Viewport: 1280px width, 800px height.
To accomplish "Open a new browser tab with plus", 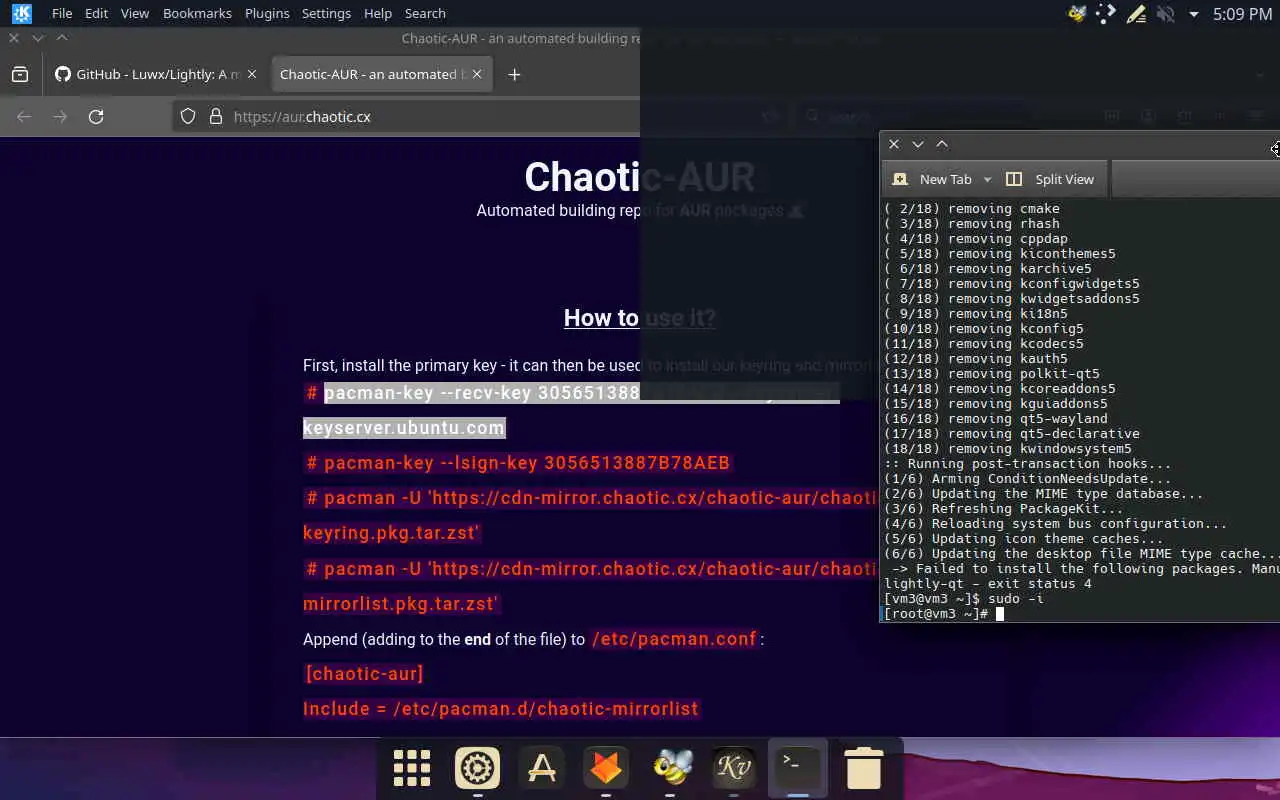I will 514,74.
